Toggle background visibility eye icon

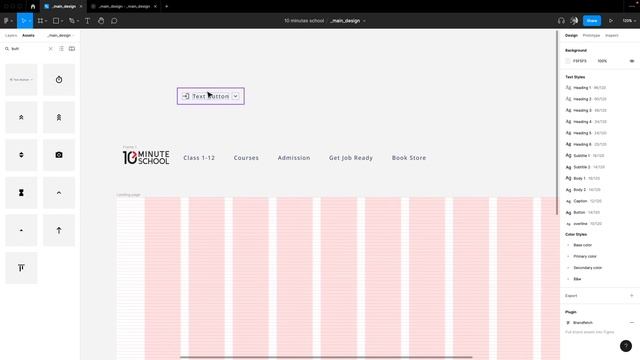[x=631, y=61]
